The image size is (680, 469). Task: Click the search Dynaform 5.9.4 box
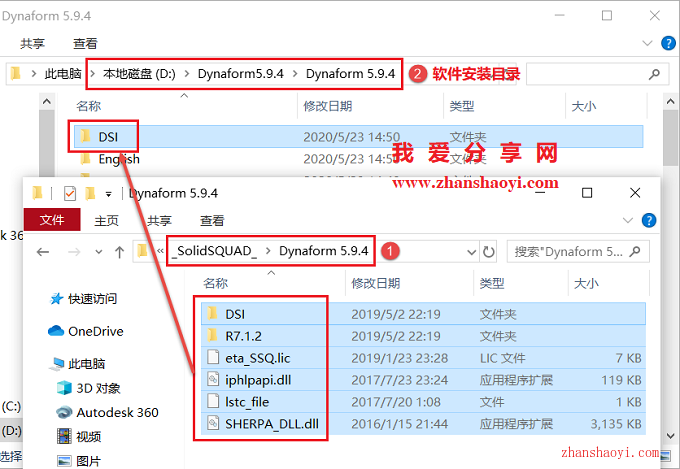tap(578, 252)
